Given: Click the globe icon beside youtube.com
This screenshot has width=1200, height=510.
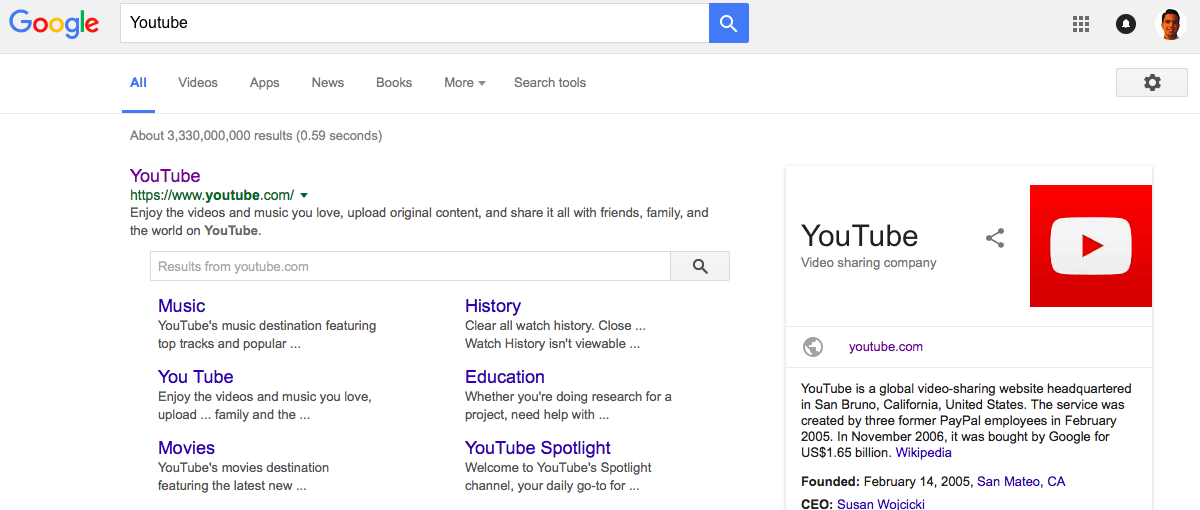Looking at the screenshot, I should [813, 347].
